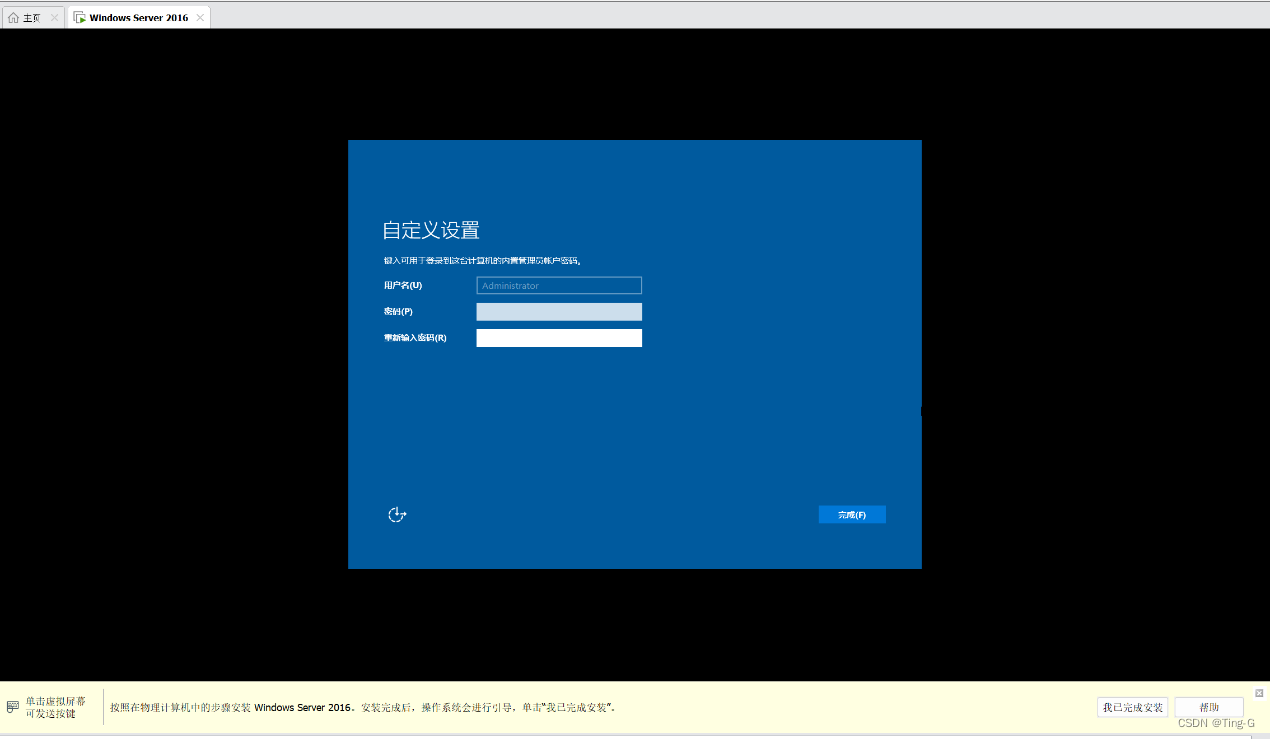The image size is (1270, 739).
Task: Click the home icon on first tab
Action: tap(13, 18)
